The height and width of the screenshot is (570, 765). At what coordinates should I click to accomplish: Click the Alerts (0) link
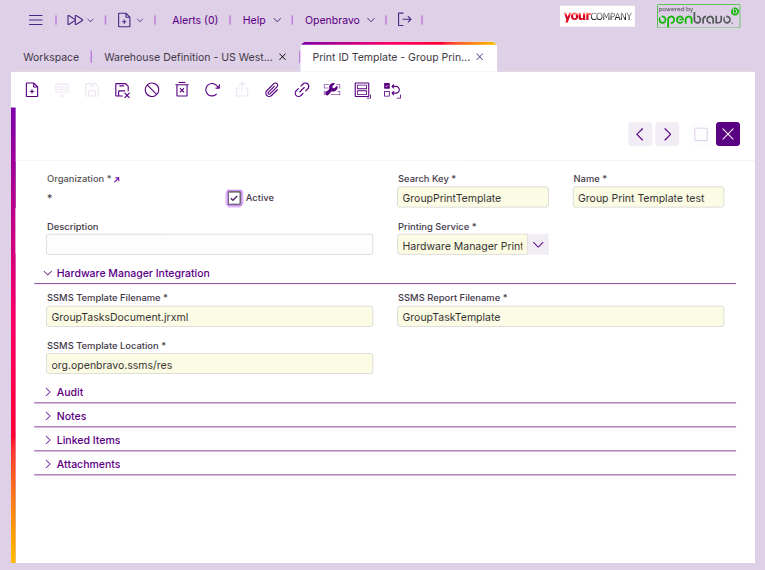(x=195, y=20)
